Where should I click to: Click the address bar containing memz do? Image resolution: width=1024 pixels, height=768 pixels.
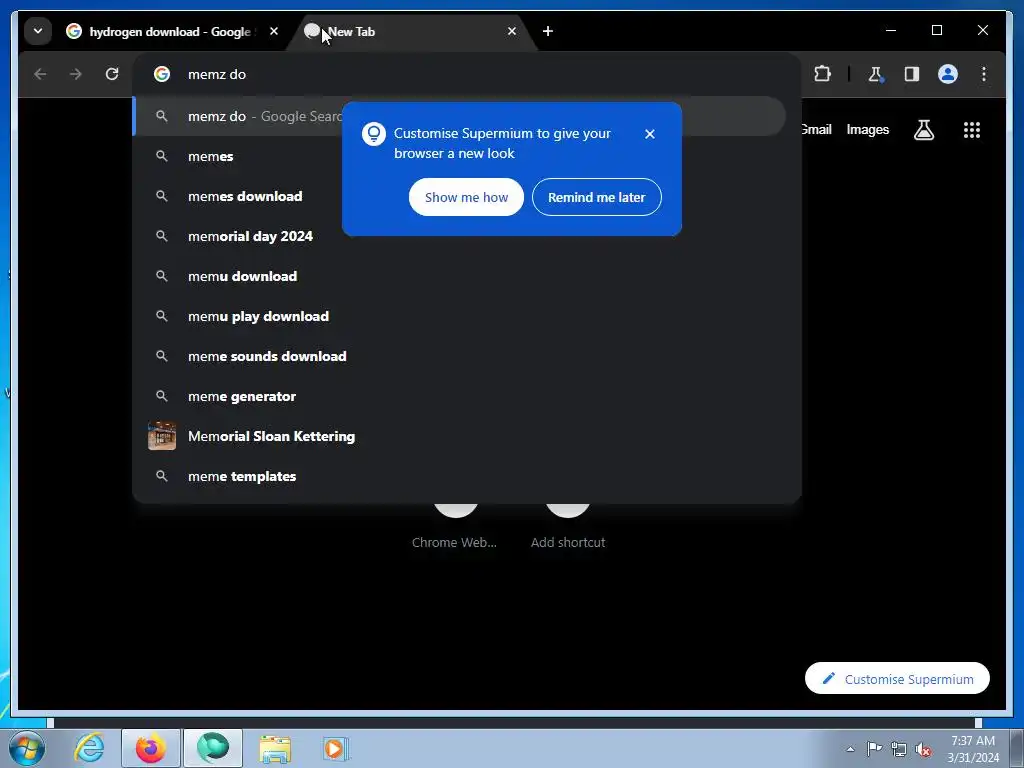click(466, 74)
